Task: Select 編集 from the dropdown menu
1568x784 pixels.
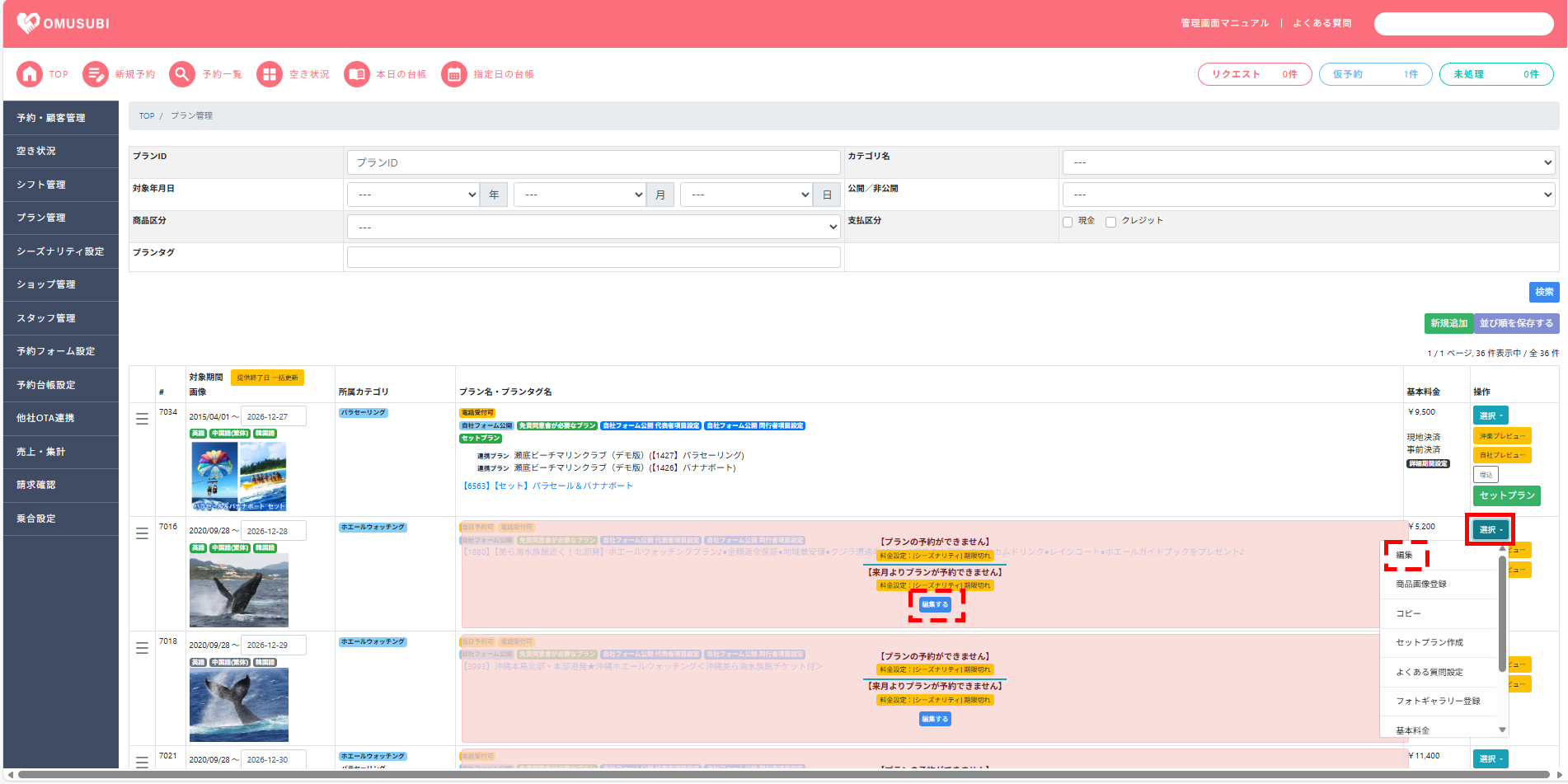Action: pos(1405,555)
